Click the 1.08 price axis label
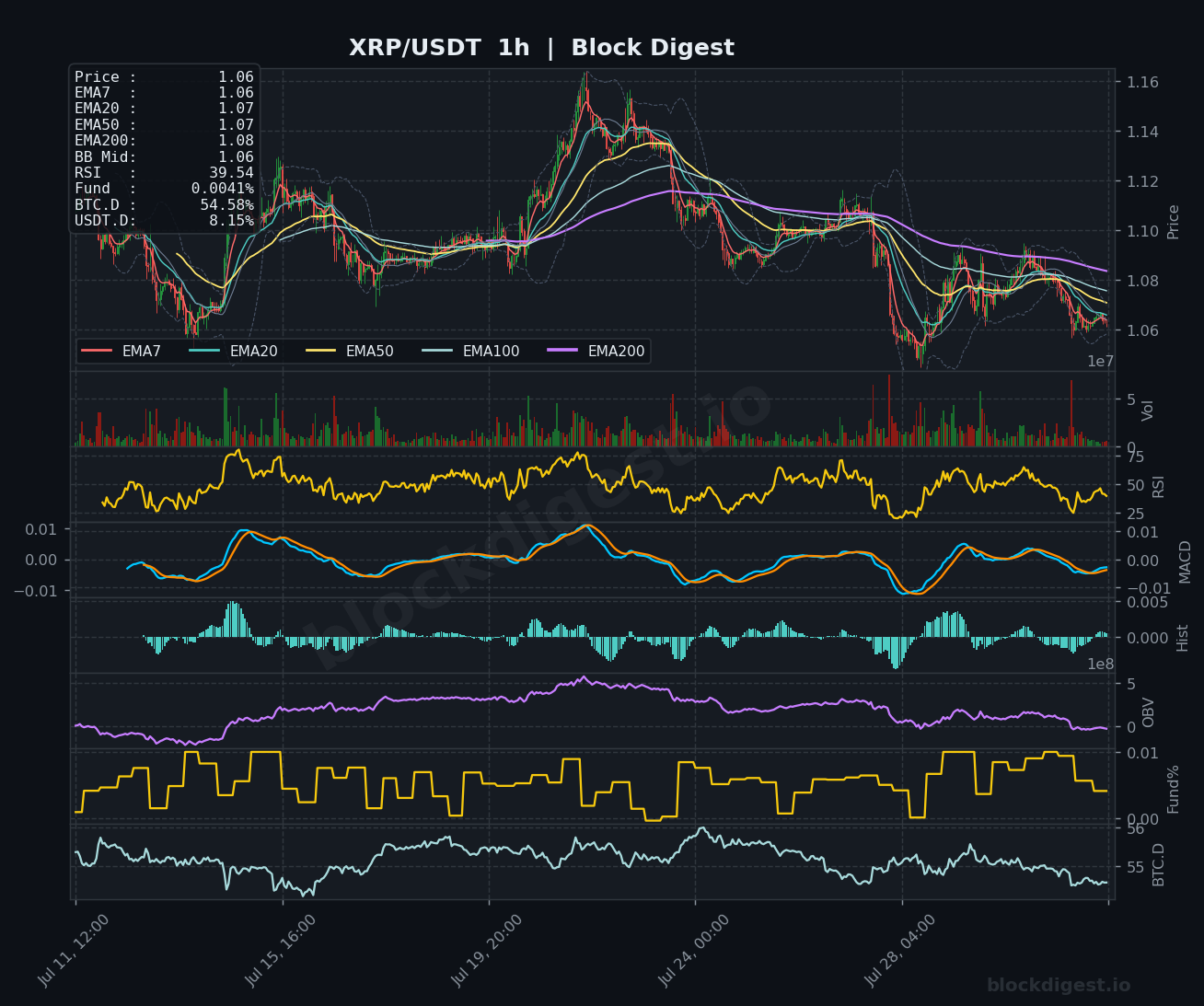 tap(1142, 281)
